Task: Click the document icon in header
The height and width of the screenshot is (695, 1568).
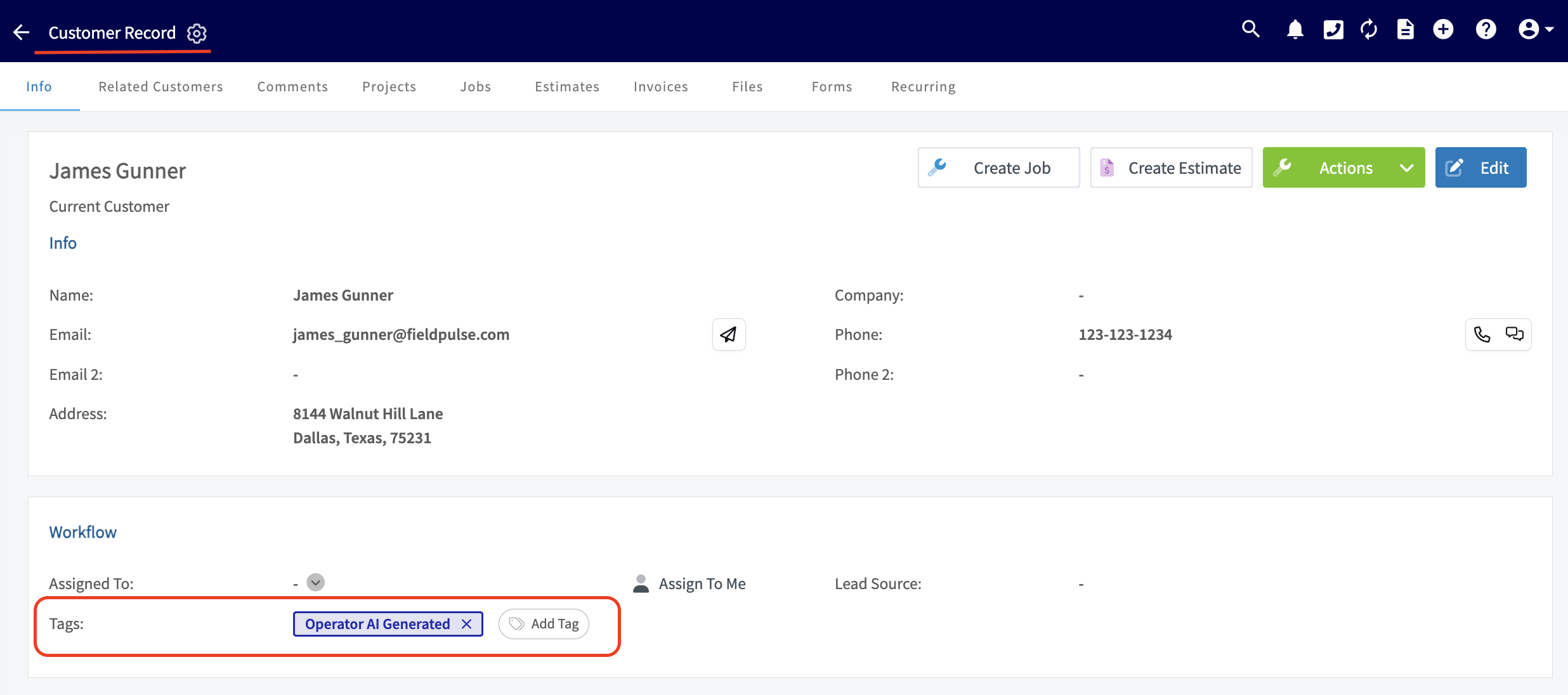Action: click(1406, 30)
